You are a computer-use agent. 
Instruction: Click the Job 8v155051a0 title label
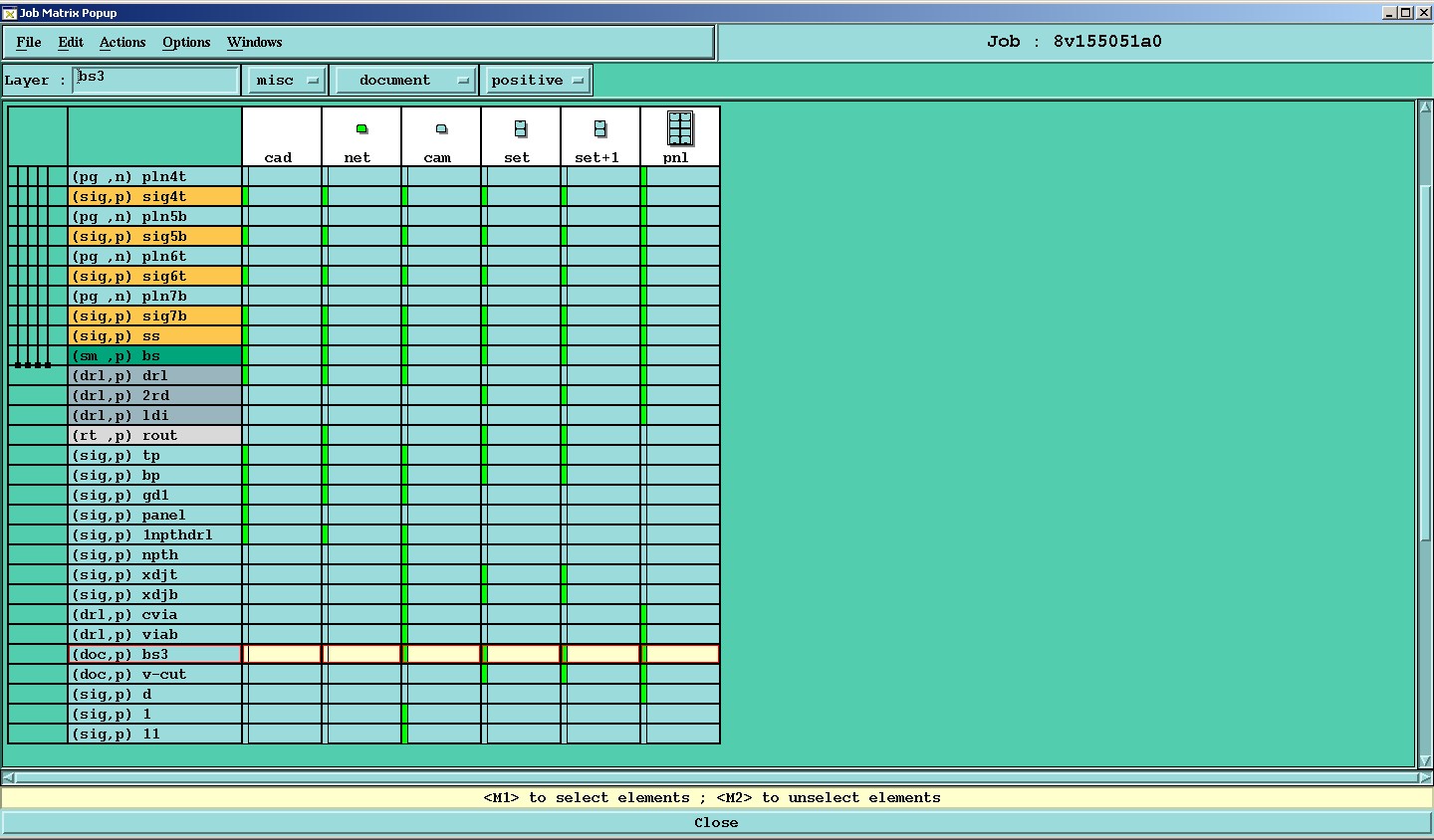tap(1075, 42)
